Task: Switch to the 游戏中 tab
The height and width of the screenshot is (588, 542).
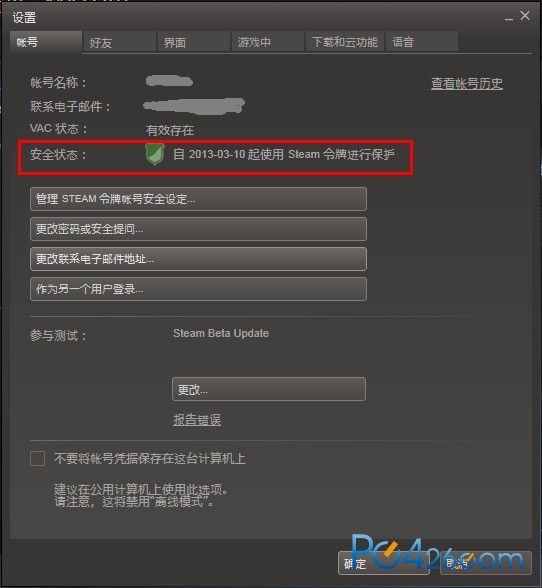Action: pyautogui.click(x=267, y=42)
